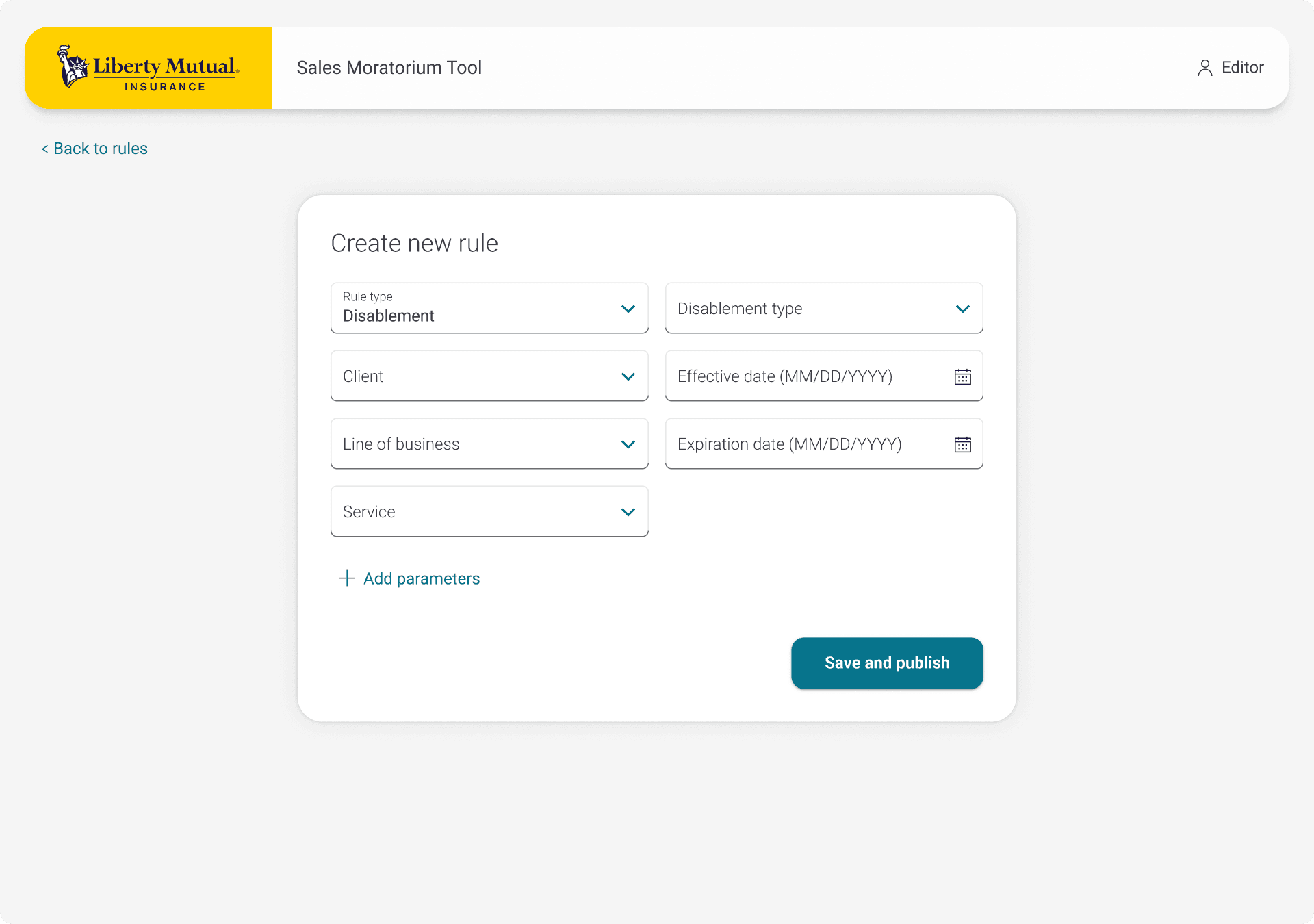Open the Effective date calendar icon

coord(962,377)
